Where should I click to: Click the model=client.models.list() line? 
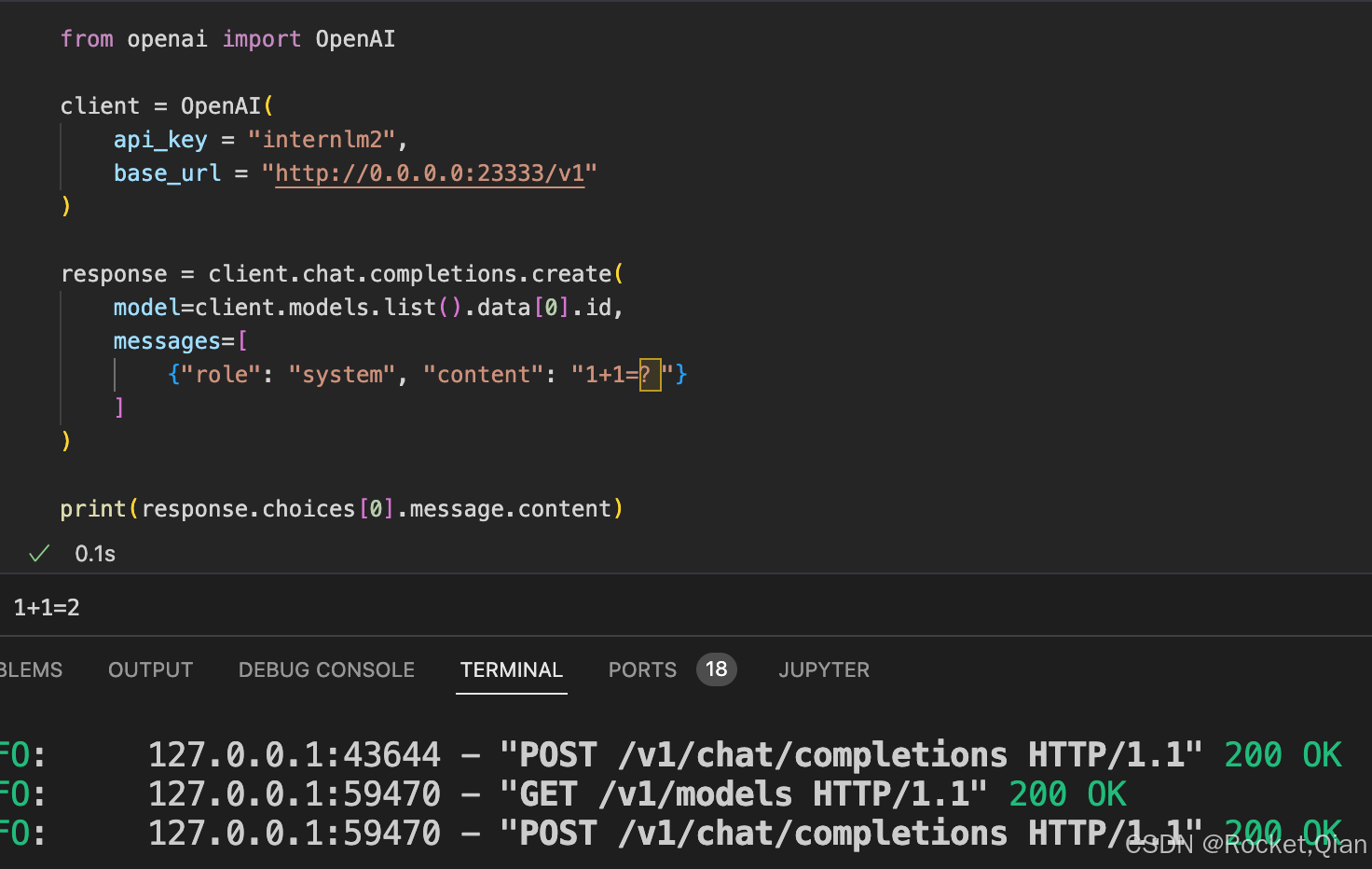(x=368, y=308)
